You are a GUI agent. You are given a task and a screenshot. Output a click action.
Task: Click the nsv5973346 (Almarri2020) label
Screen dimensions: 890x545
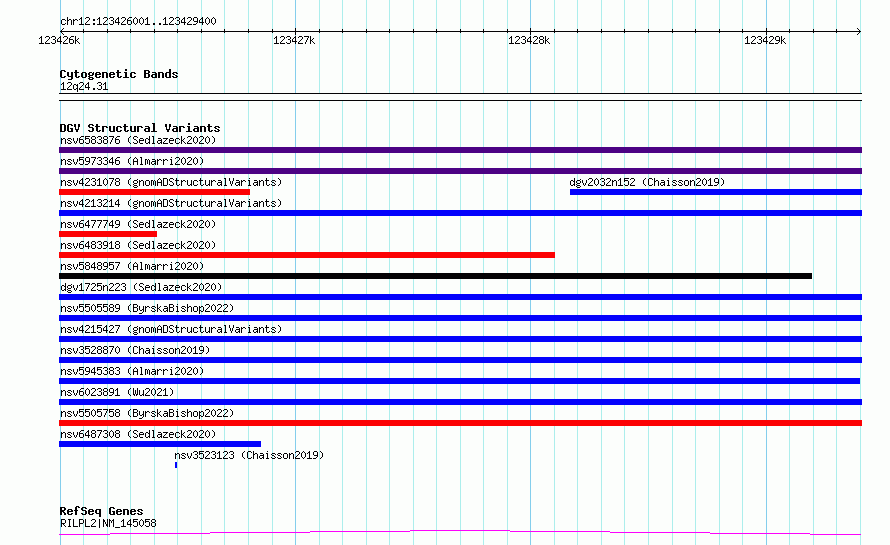(132, 161)
